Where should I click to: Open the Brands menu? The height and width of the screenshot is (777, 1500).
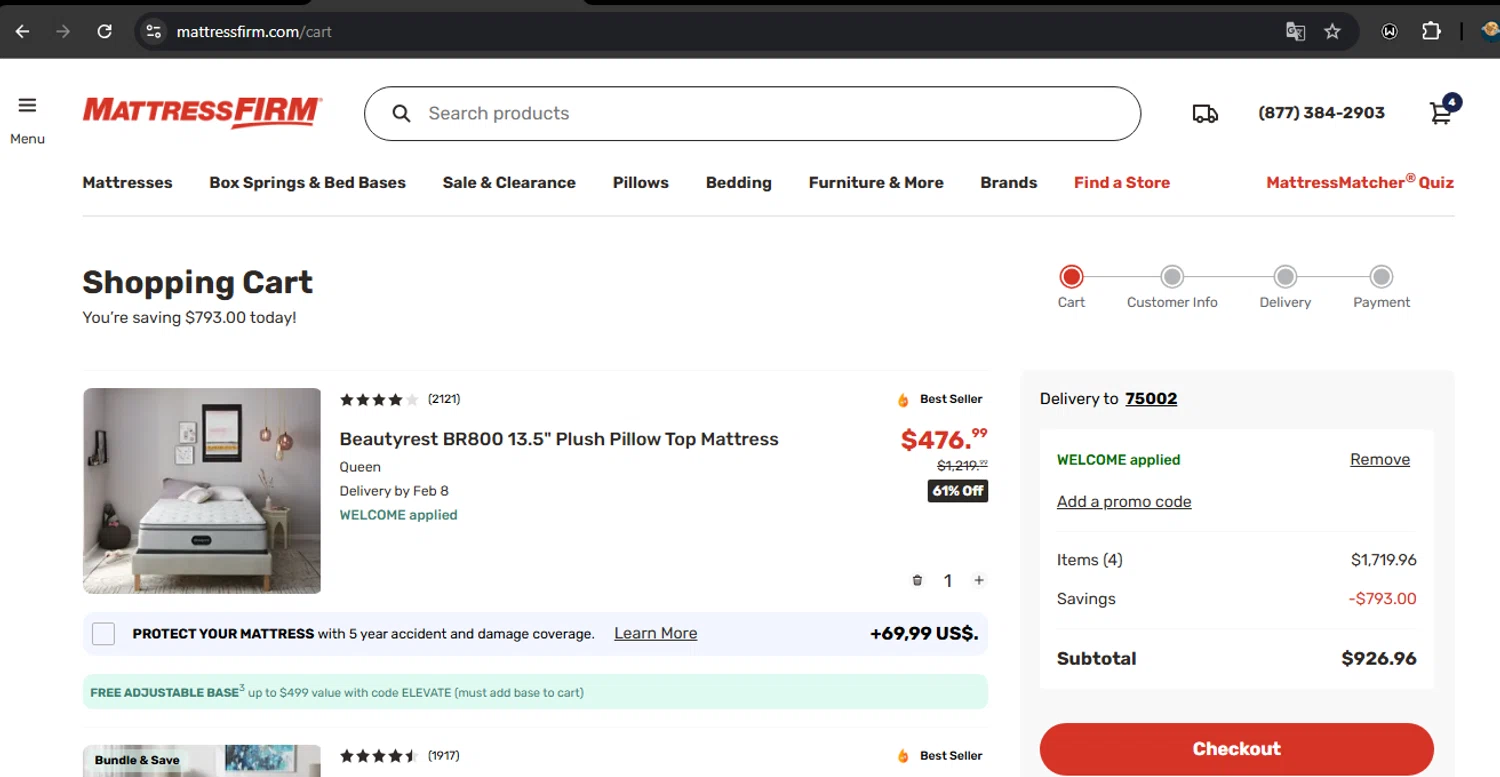(1008, 182)
